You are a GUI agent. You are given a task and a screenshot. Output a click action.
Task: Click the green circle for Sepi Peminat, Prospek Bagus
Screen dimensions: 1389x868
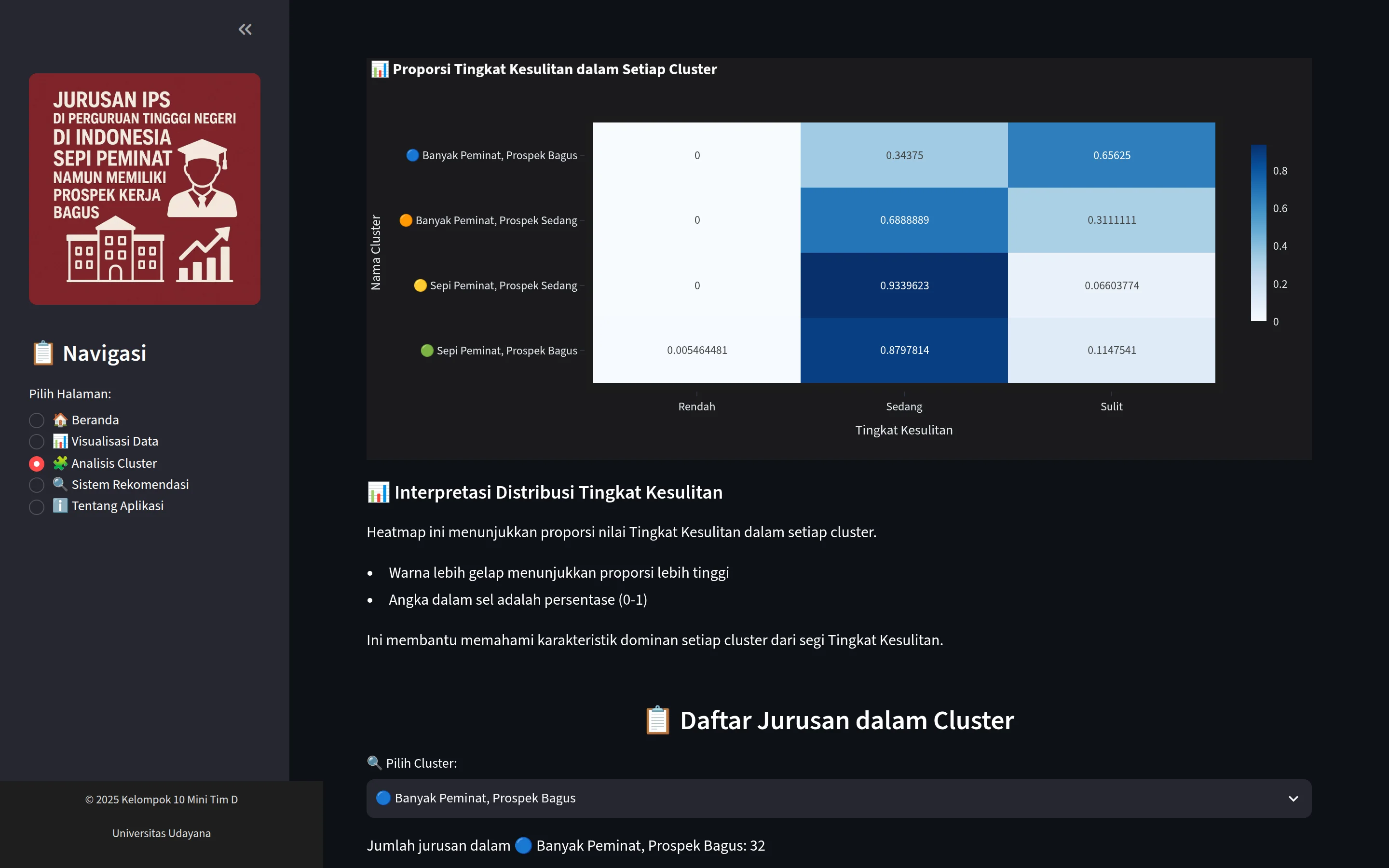[x=427, y=350]
